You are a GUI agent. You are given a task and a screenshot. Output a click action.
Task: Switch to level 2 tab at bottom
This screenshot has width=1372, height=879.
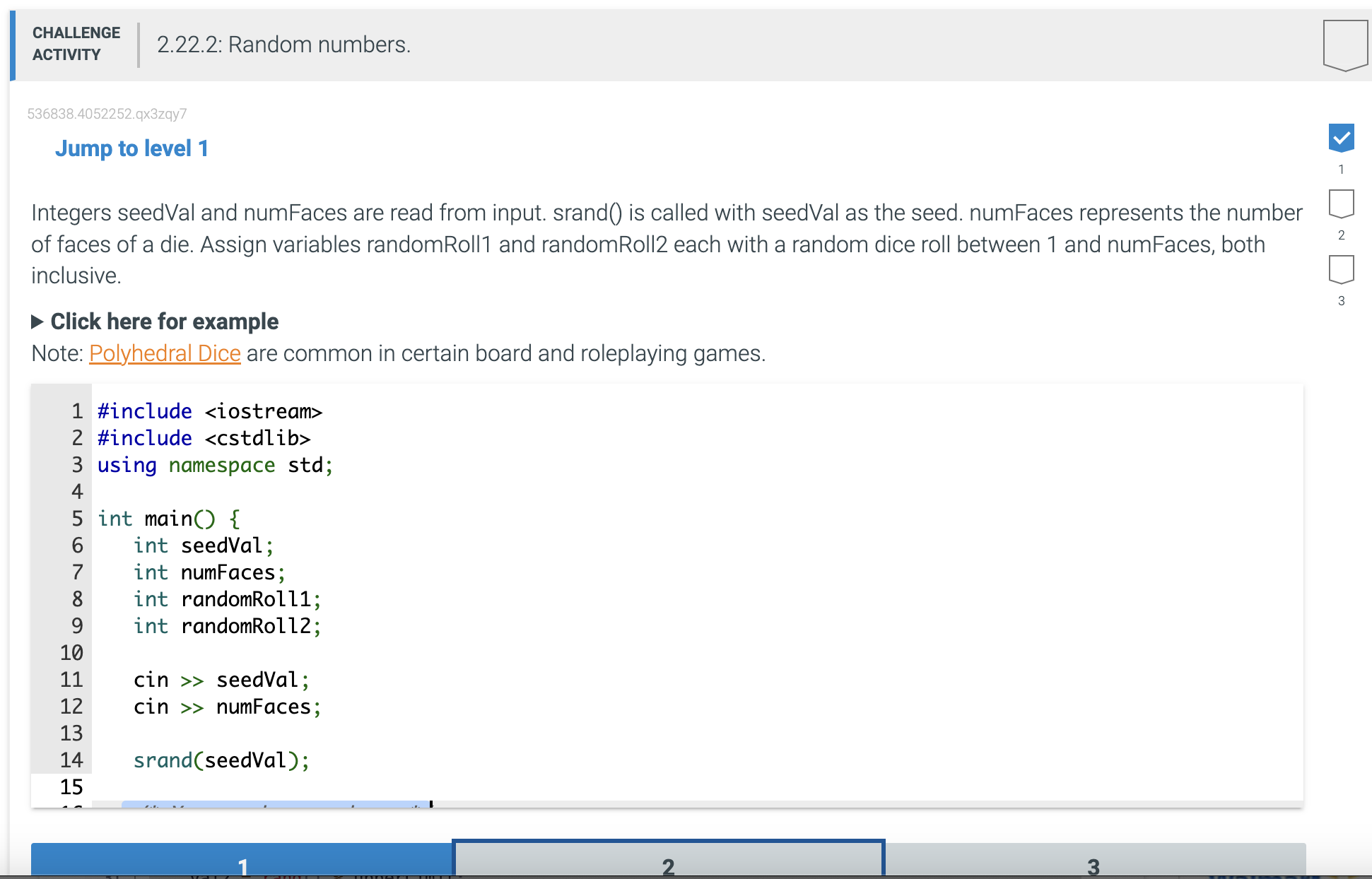click(x=668, y=862)
